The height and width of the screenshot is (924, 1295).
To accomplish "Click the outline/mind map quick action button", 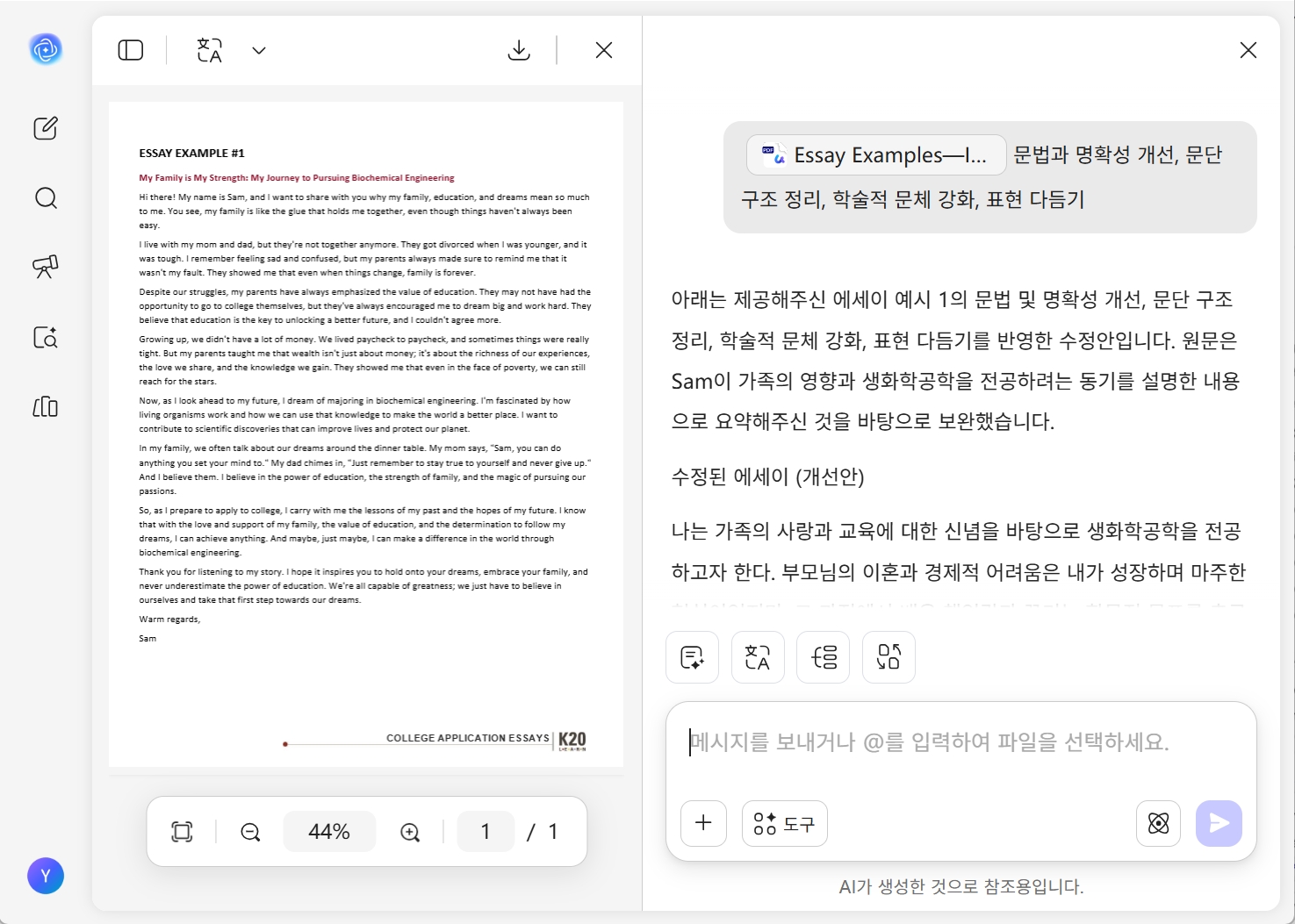I will pyautogui.click(x=824, y=657).
